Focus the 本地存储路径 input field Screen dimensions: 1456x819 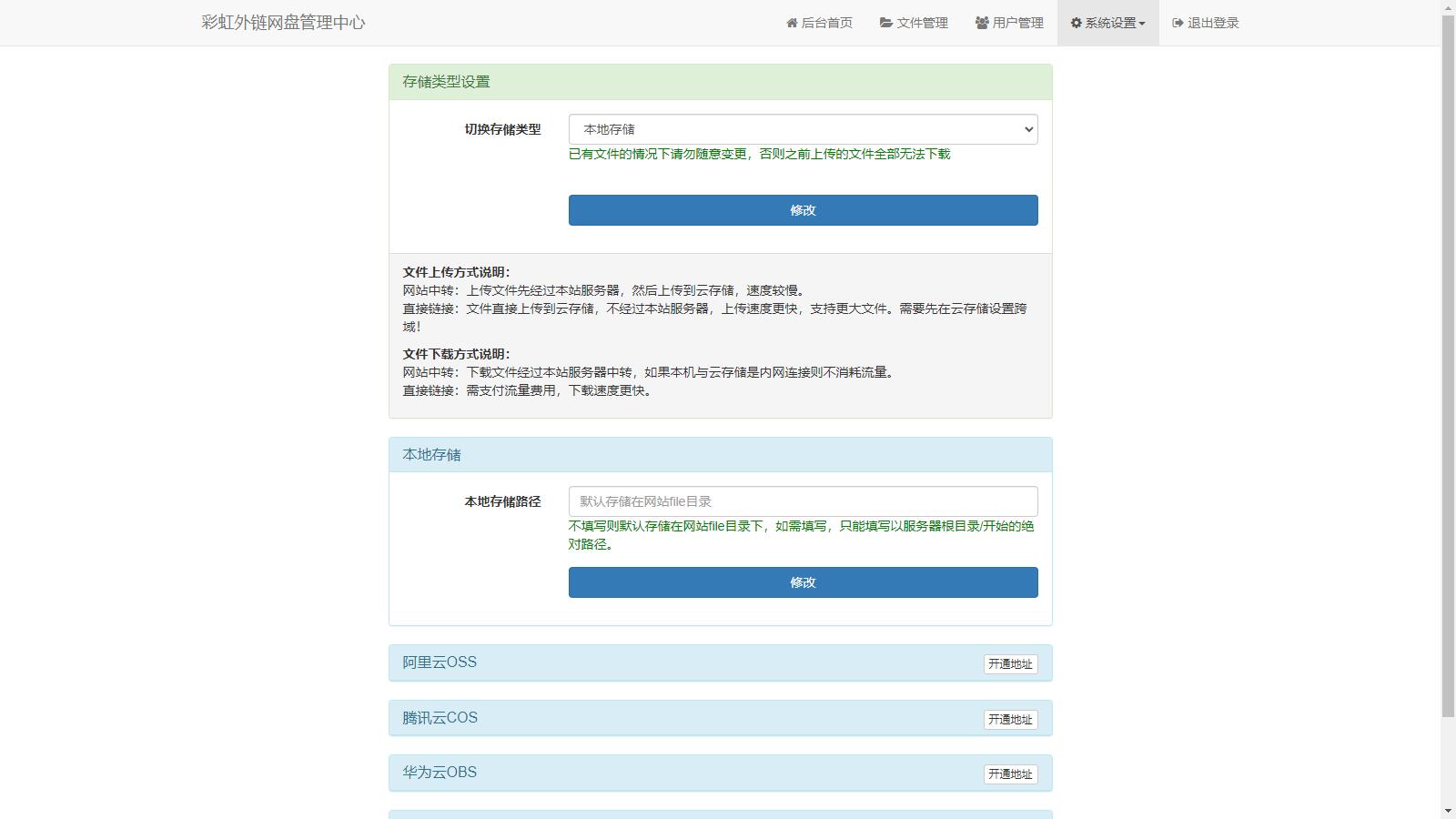(803, 501)
